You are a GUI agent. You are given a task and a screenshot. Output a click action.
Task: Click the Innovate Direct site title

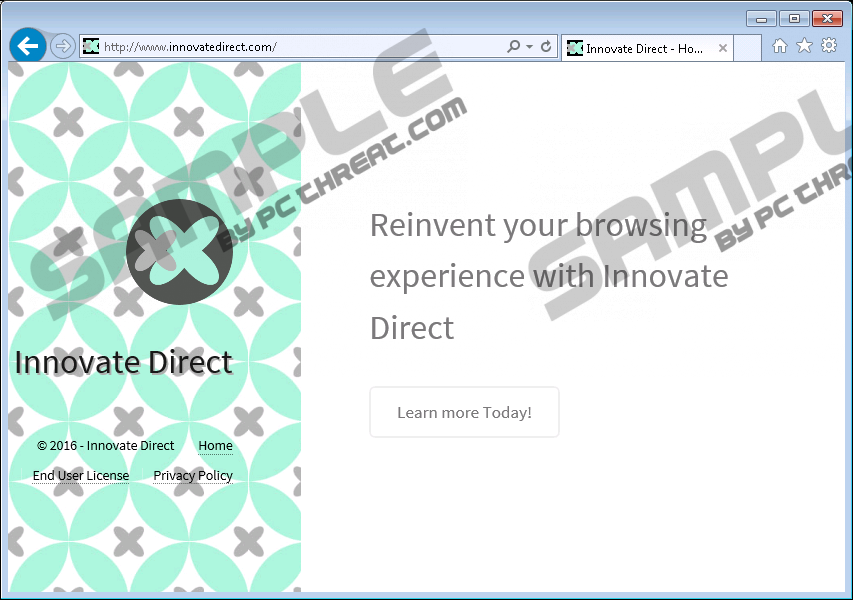pyautogui.click(x=124, y=362)
